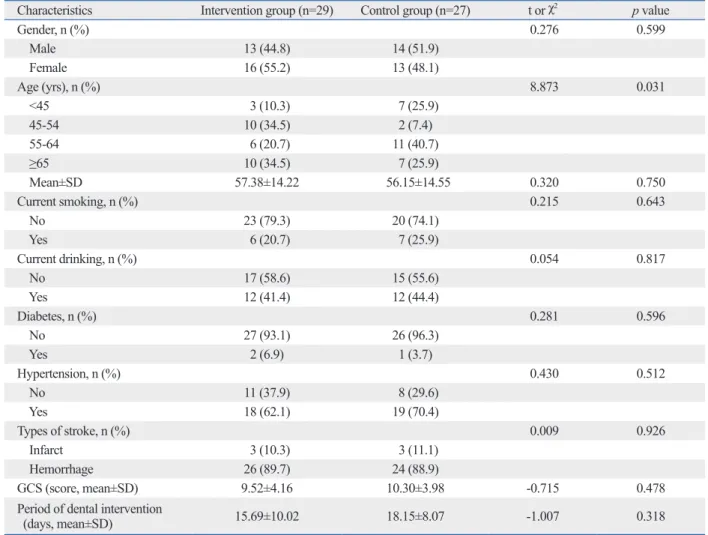Select the '20 (74.1)' cell
Viewport: 708px width, 535px height.
pos(415,221)
